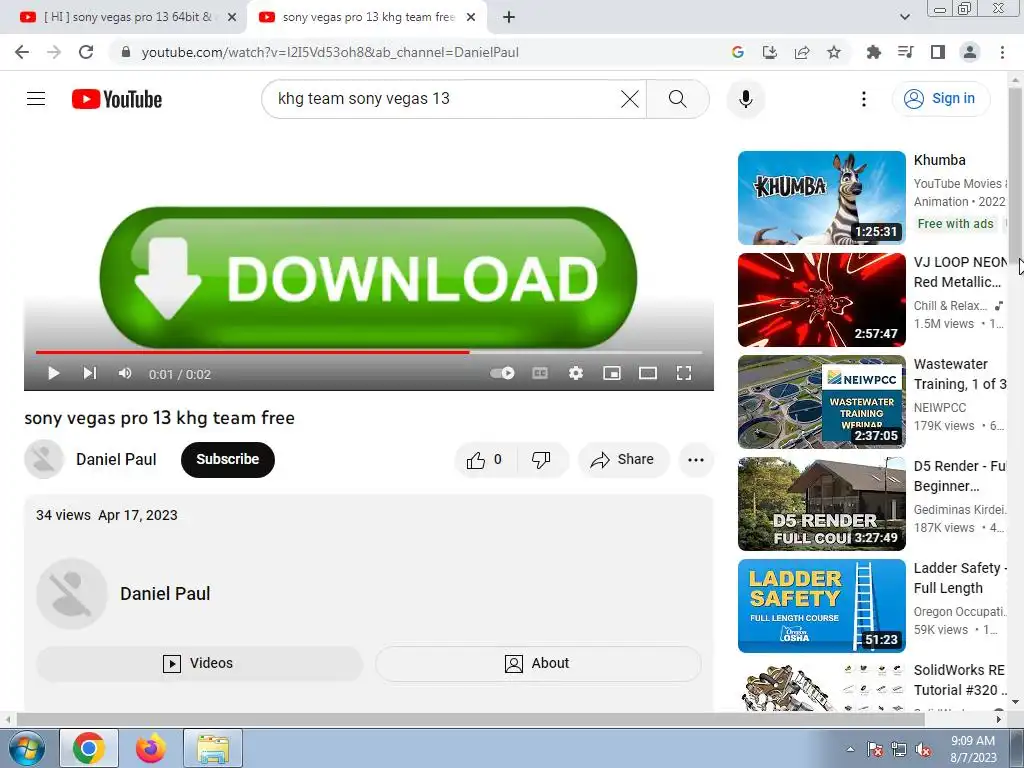Toggle the autoplay switch in player
The height and width of the screenshot is (768, 1024).
point(502,373)
